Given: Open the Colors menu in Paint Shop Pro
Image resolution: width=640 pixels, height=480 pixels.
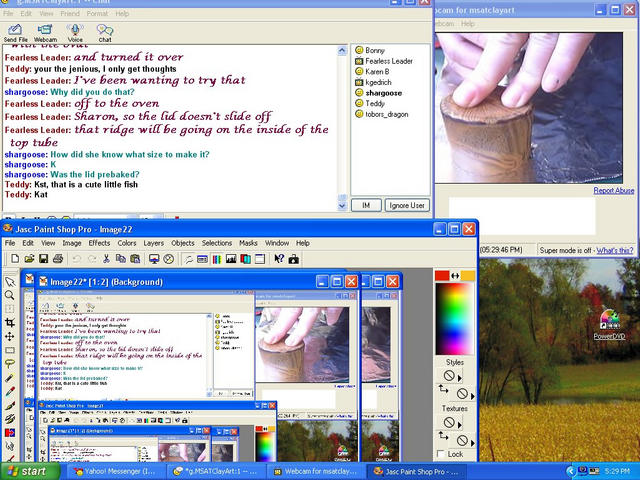Looking at the screenshot, I should pos(127,243).
